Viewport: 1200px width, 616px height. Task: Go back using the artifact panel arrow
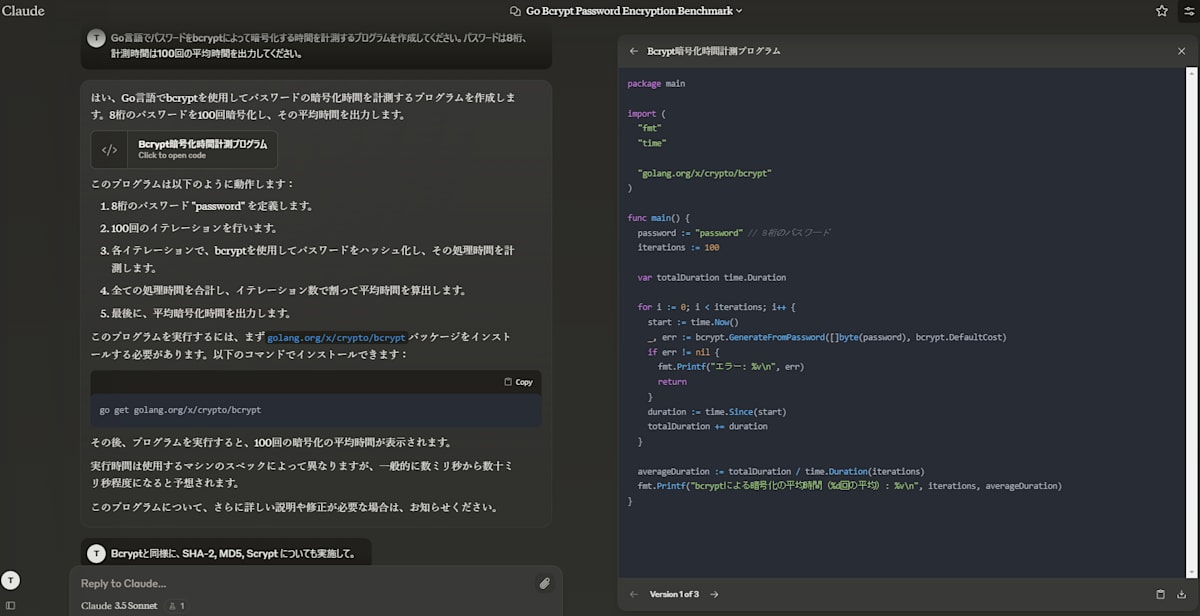pyautogui.click(x=634, y=51)
